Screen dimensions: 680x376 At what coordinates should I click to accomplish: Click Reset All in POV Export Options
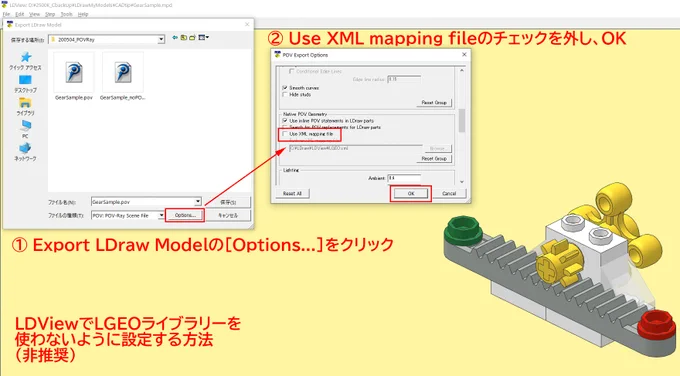pyautogui.click(x=292, y=193)
